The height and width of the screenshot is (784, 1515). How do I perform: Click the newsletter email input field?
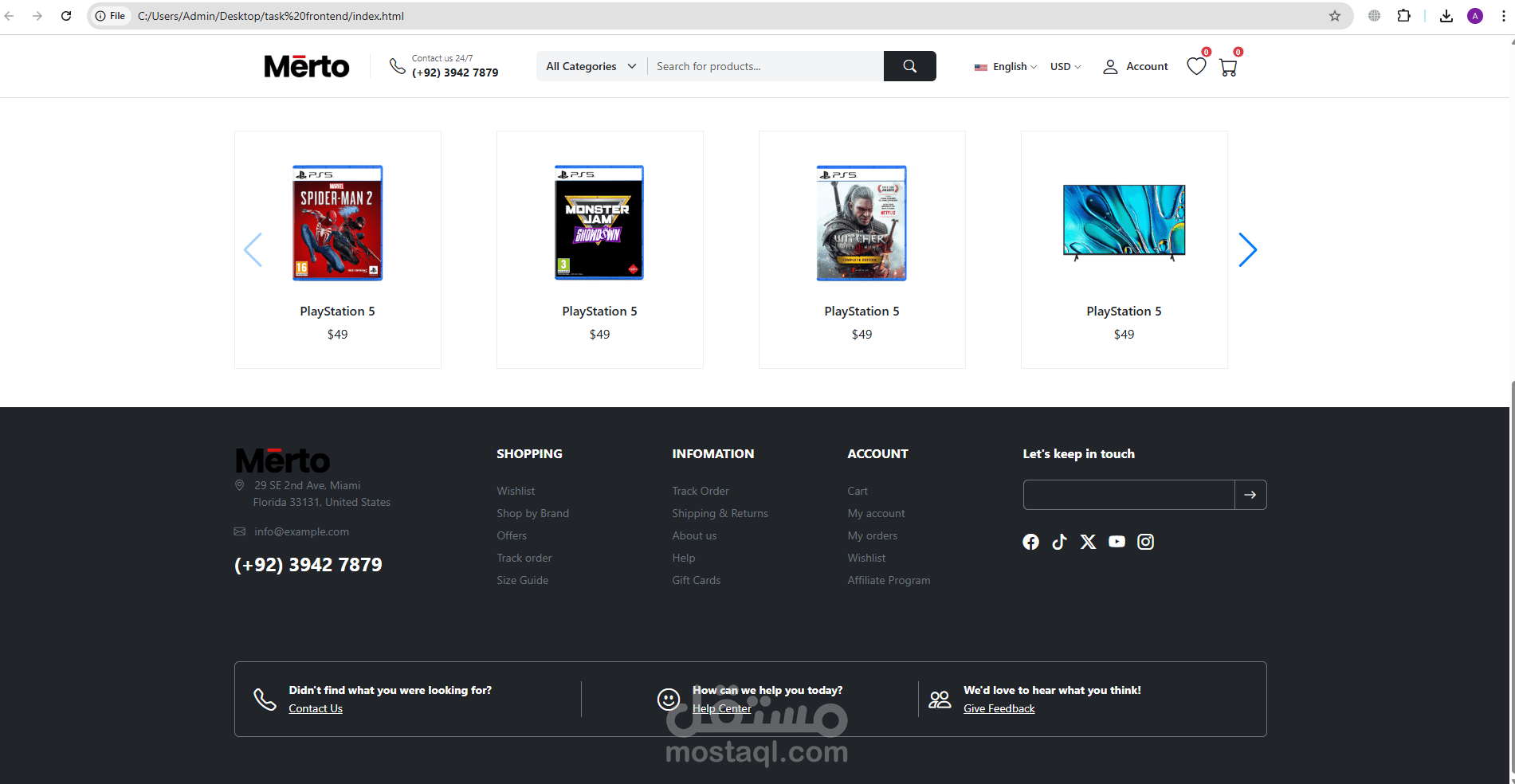[1129, 495]
